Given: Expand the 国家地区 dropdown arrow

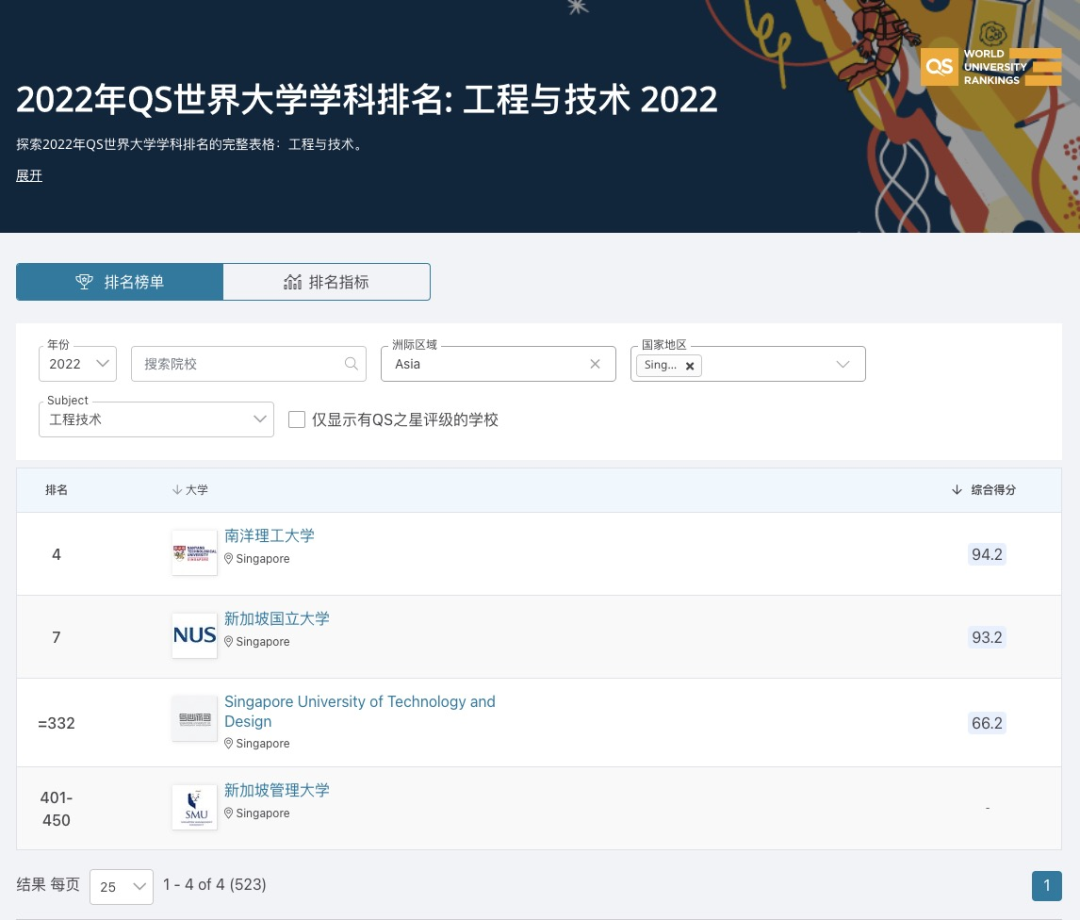Looking at the screenshot, I should point(842,364).
